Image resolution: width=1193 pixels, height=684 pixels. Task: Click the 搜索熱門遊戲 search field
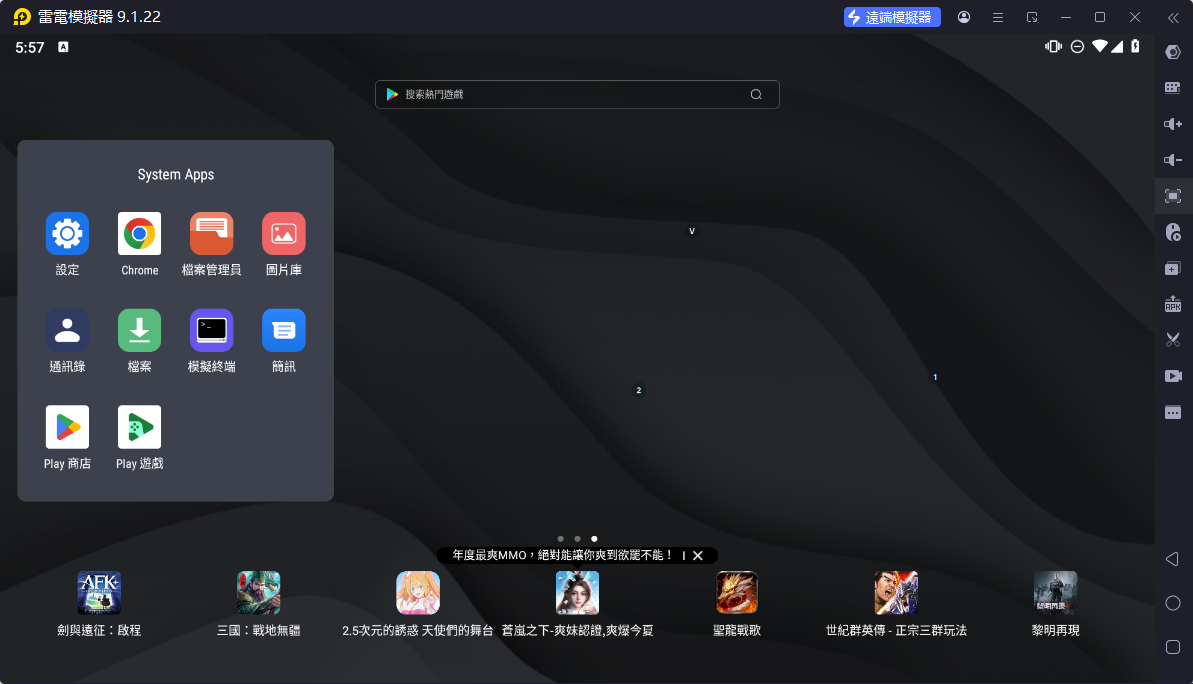tap(577, 94)
